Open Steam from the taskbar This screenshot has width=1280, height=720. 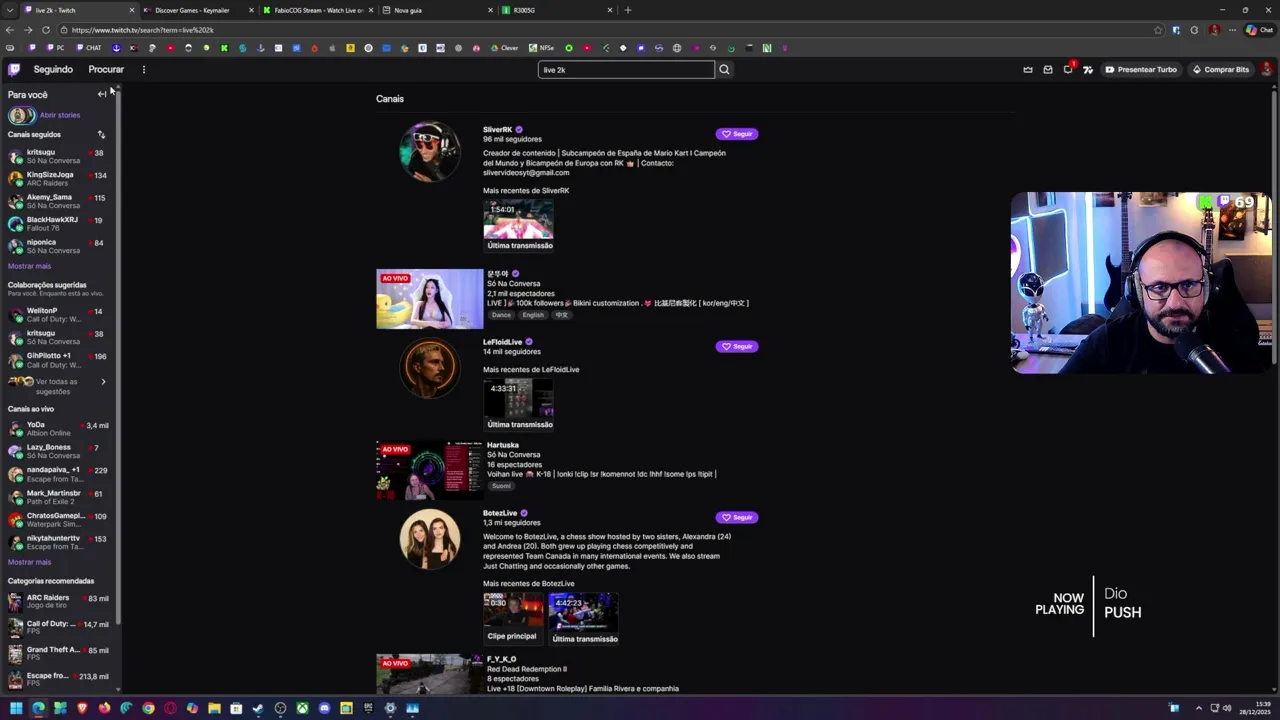[x=258, y=709]
